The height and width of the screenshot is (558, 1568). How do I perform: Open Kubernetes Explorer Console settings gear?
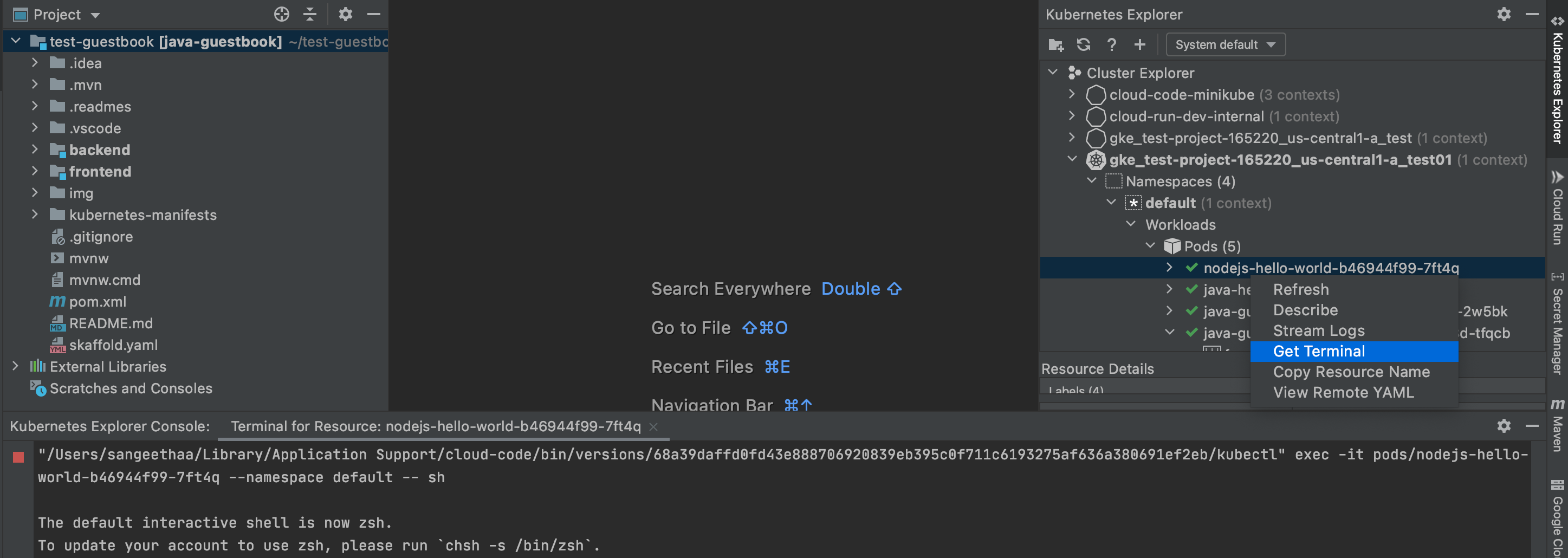(x=1504, y=426)
